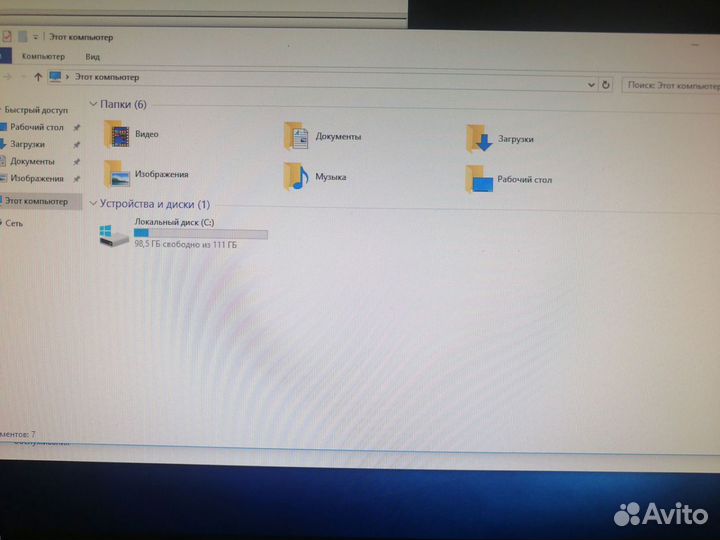Open the Документы folder in Папки
Screen dimensions: 720x540
(296, 136)
